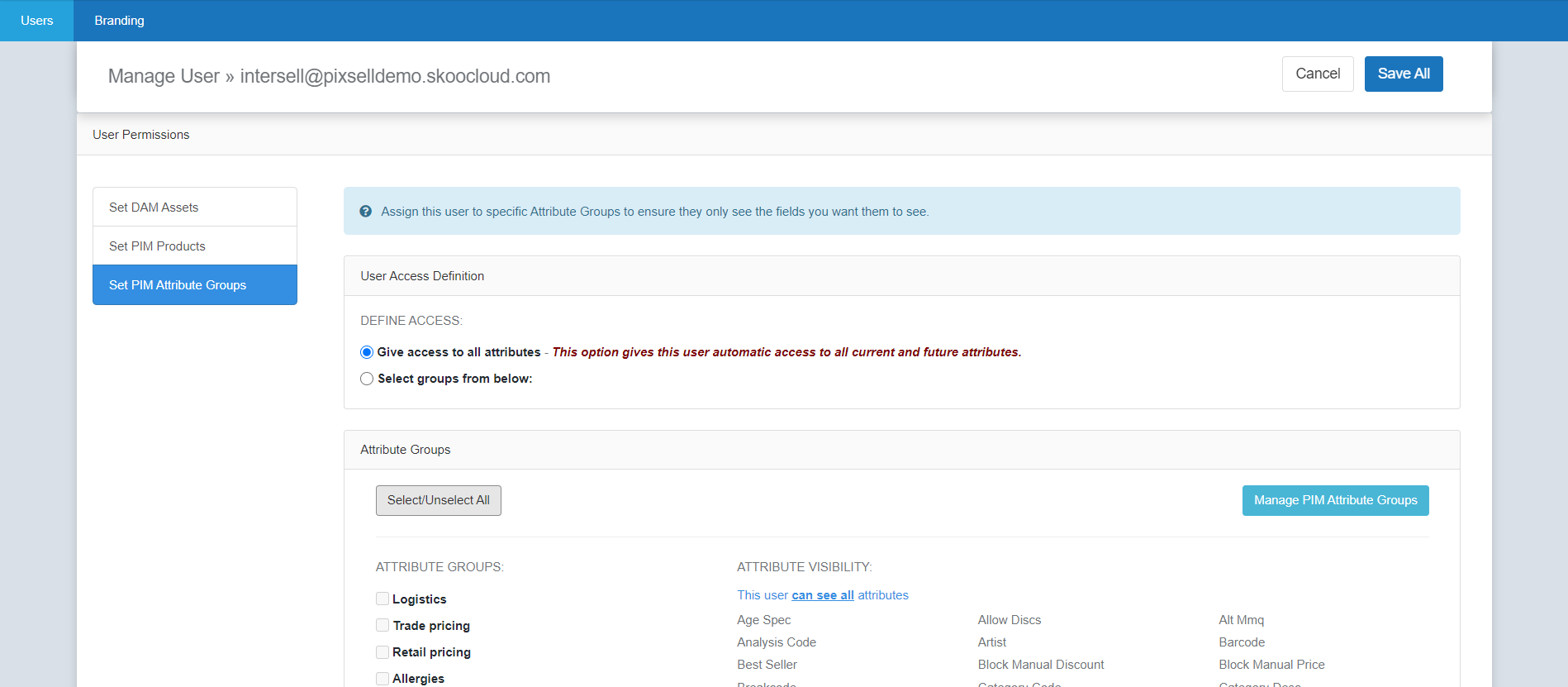
Task: Click Artist attribute text
Action: [992, 642]
